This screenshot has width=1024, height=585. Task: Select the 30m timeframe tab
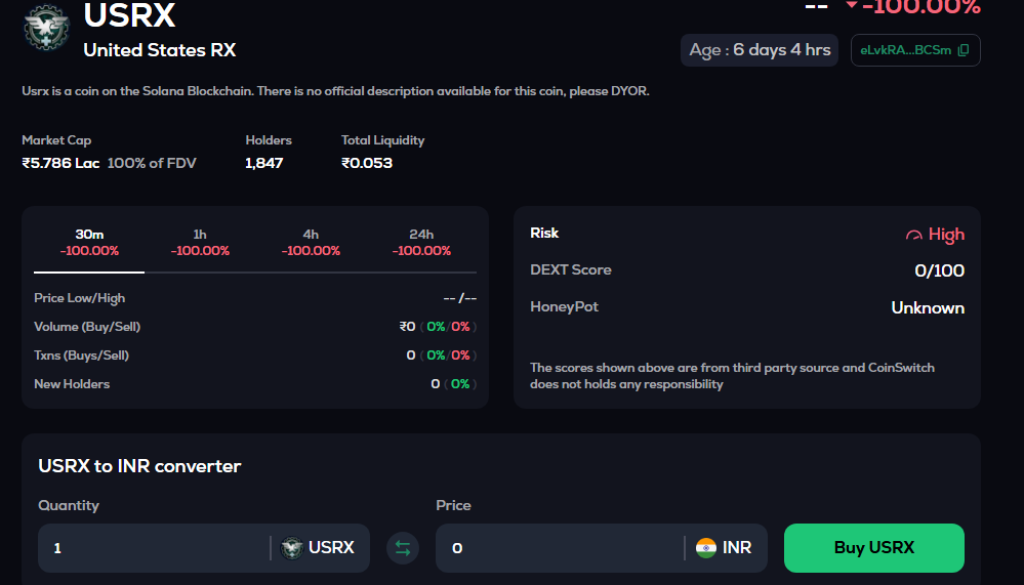(x=88, y=243)
